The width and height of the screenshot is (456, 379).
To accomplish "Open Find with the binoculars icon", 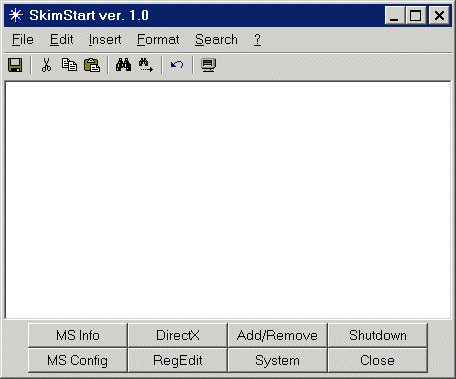I will tap(123, 65).
